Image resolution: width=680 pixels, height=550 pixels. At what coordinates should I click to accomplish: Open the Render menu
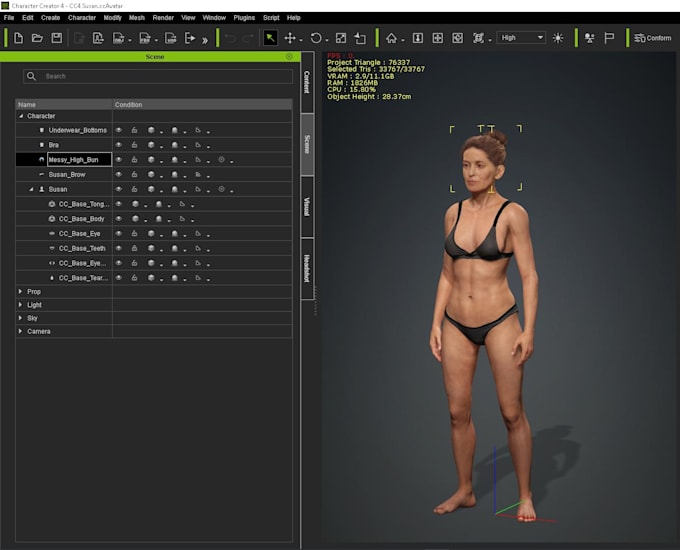coord(163,18)
